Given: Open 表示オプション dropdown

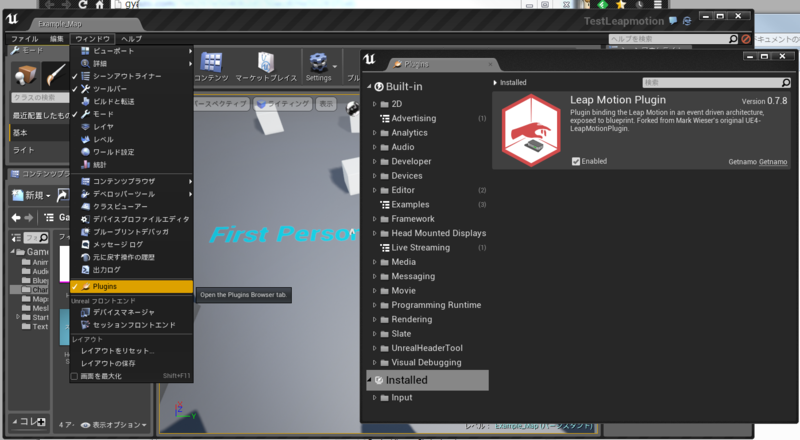Looking at the screenshot, I should tap(114, 425).
